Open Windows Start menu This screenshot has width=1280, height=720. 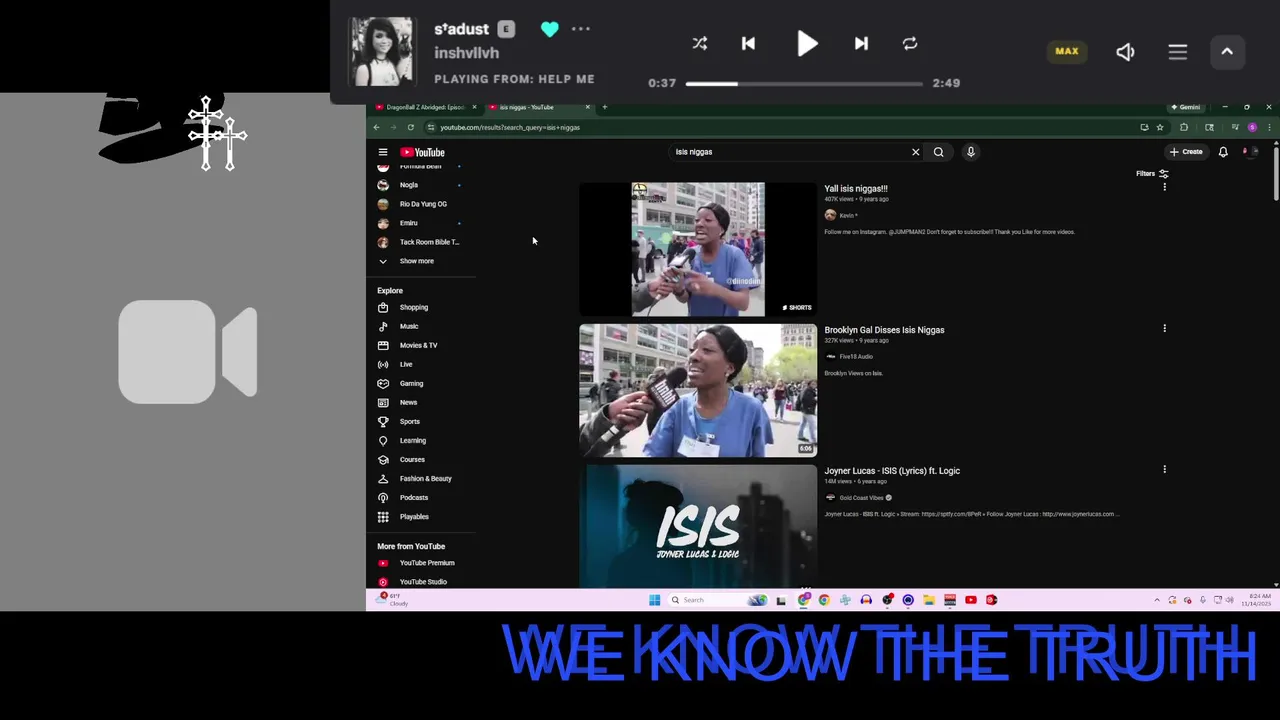654,600
